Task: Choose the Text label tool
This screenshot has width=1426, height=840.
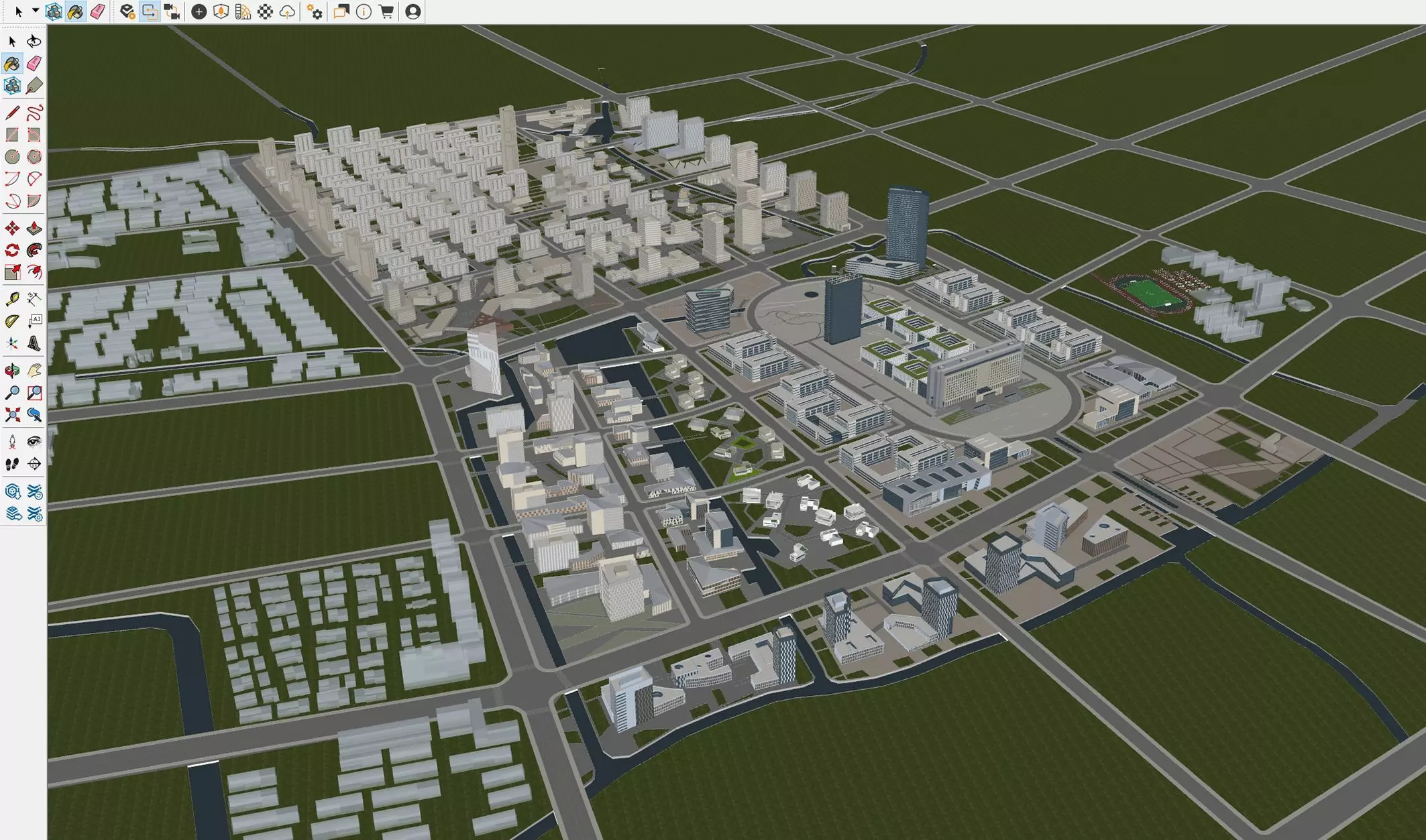Action: 34,321
